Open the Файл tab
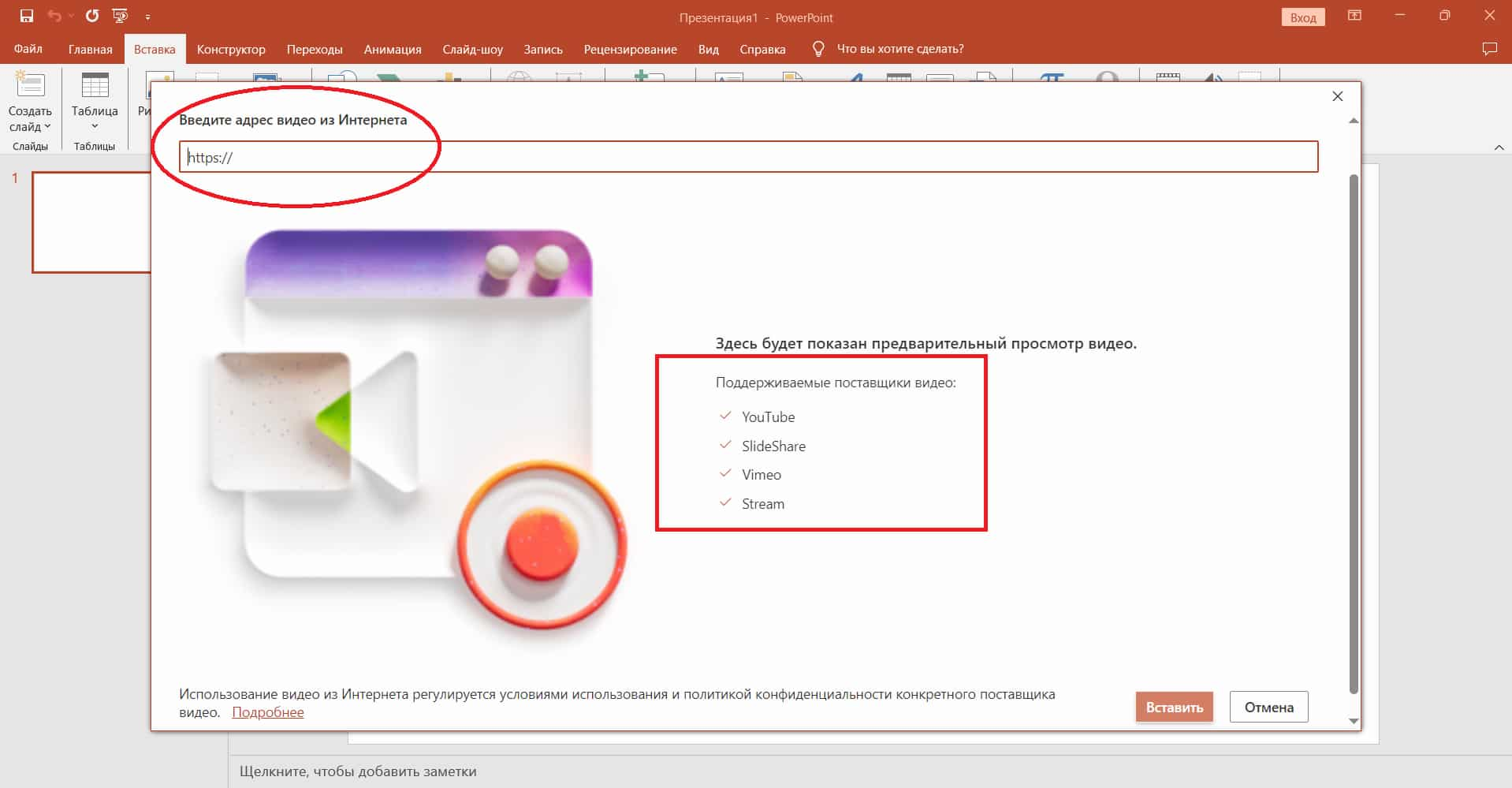1512x788 pixels. click(x=28, y=49)
